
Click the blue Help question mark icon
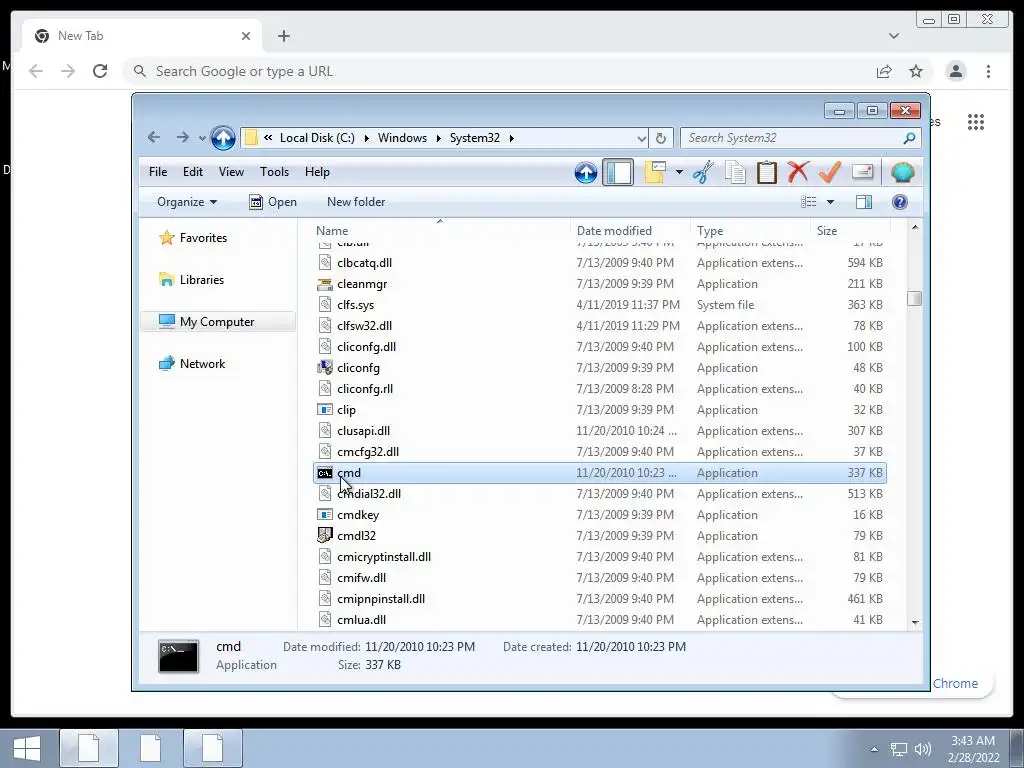900,202
